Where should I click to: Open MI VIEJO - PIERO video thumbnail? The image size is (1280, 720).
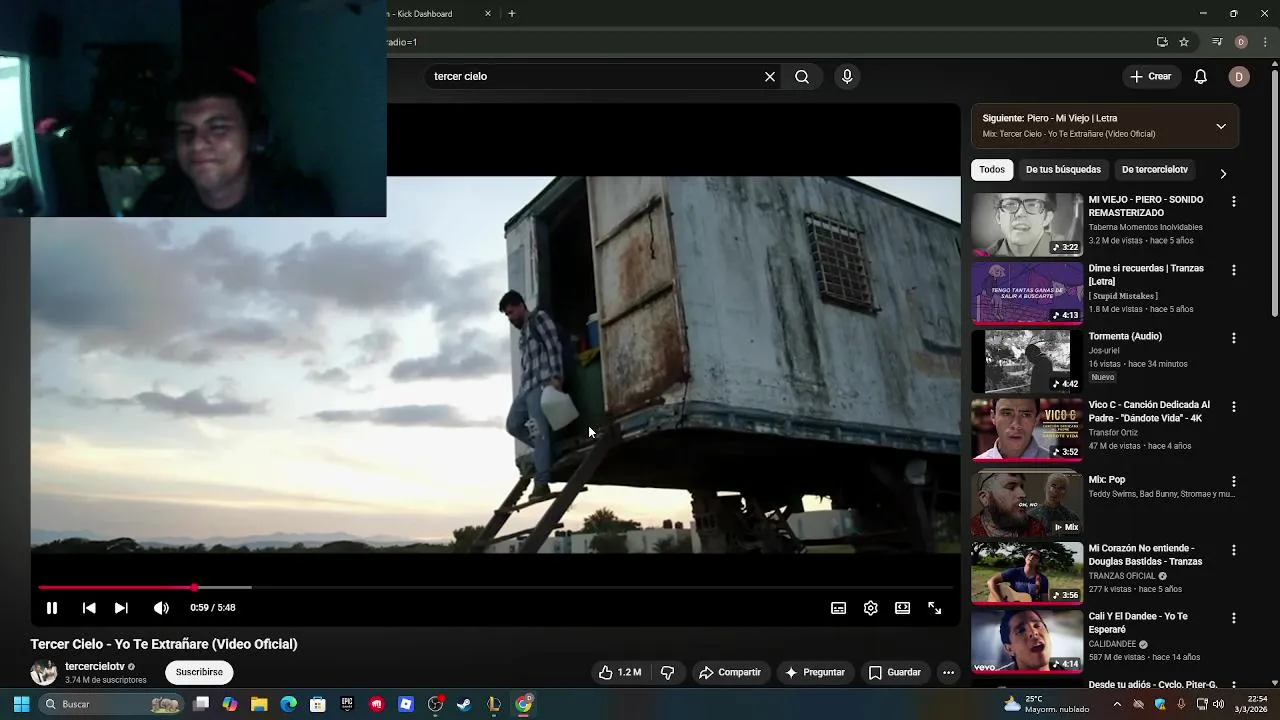(1027, 225)
